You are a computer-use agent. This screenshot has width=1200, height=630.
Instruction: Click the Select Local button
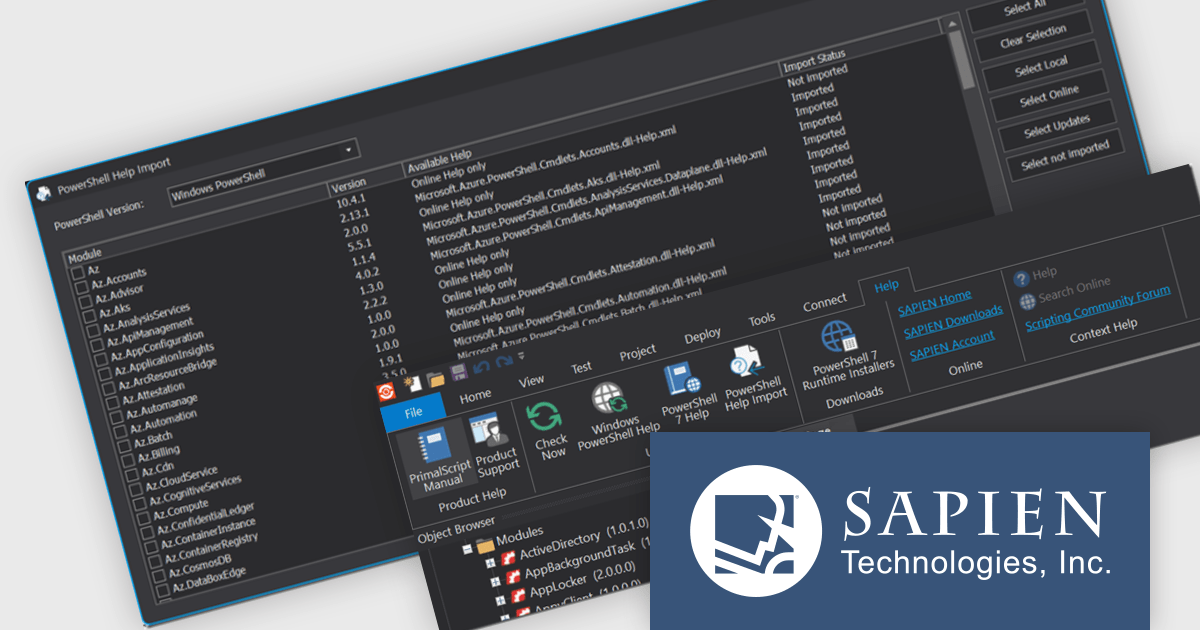1041,67
